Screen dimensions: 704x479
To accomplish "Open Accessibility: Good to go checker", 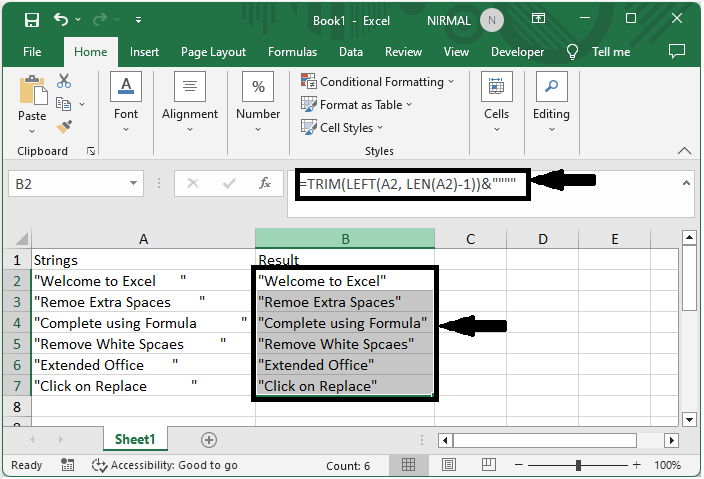I will pyautogui.click(x=164, y=465).
